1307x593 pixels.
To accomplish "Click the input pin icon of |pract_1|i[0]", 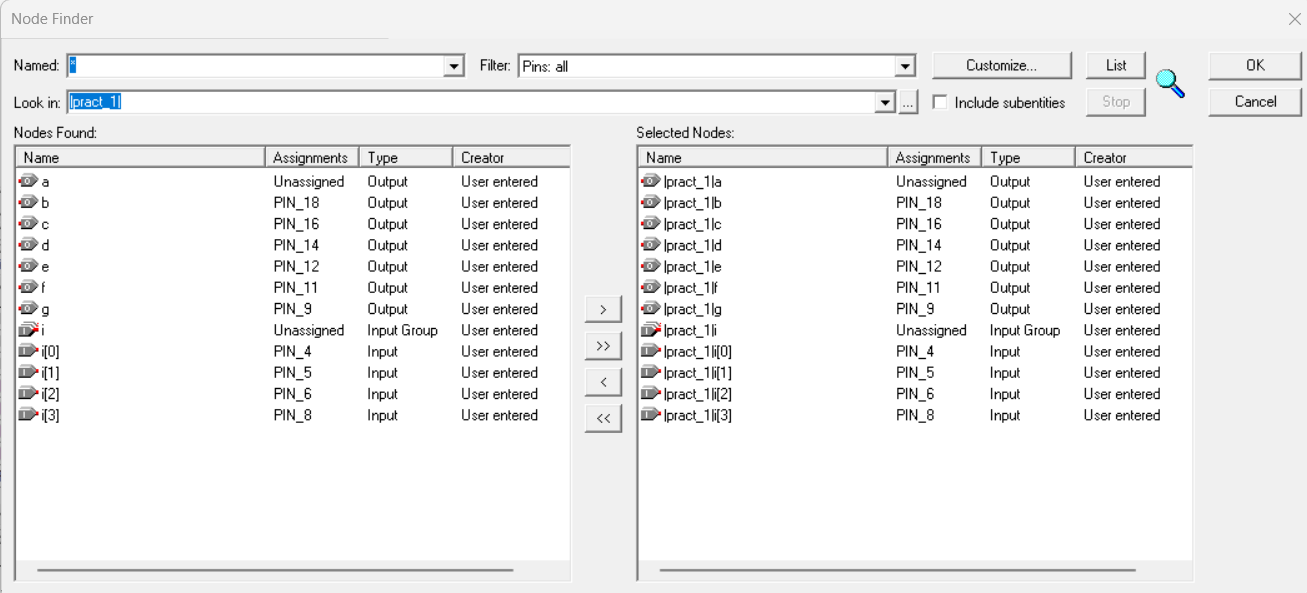I will [651, 352].
